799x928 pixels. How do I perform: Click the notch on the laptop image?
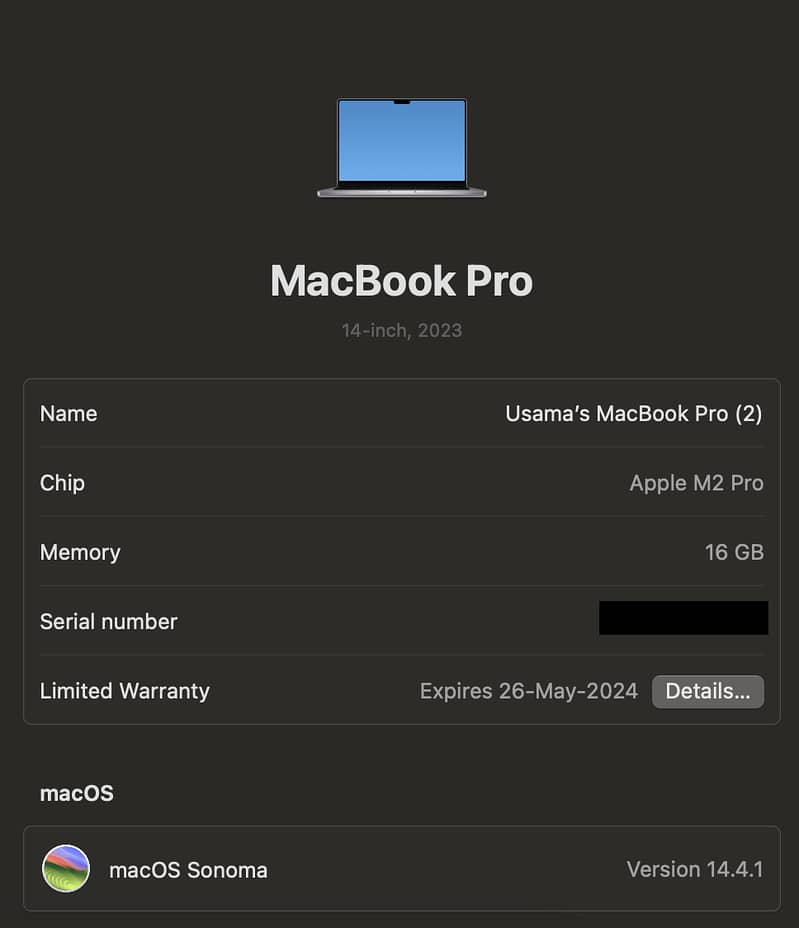(402, 102)
